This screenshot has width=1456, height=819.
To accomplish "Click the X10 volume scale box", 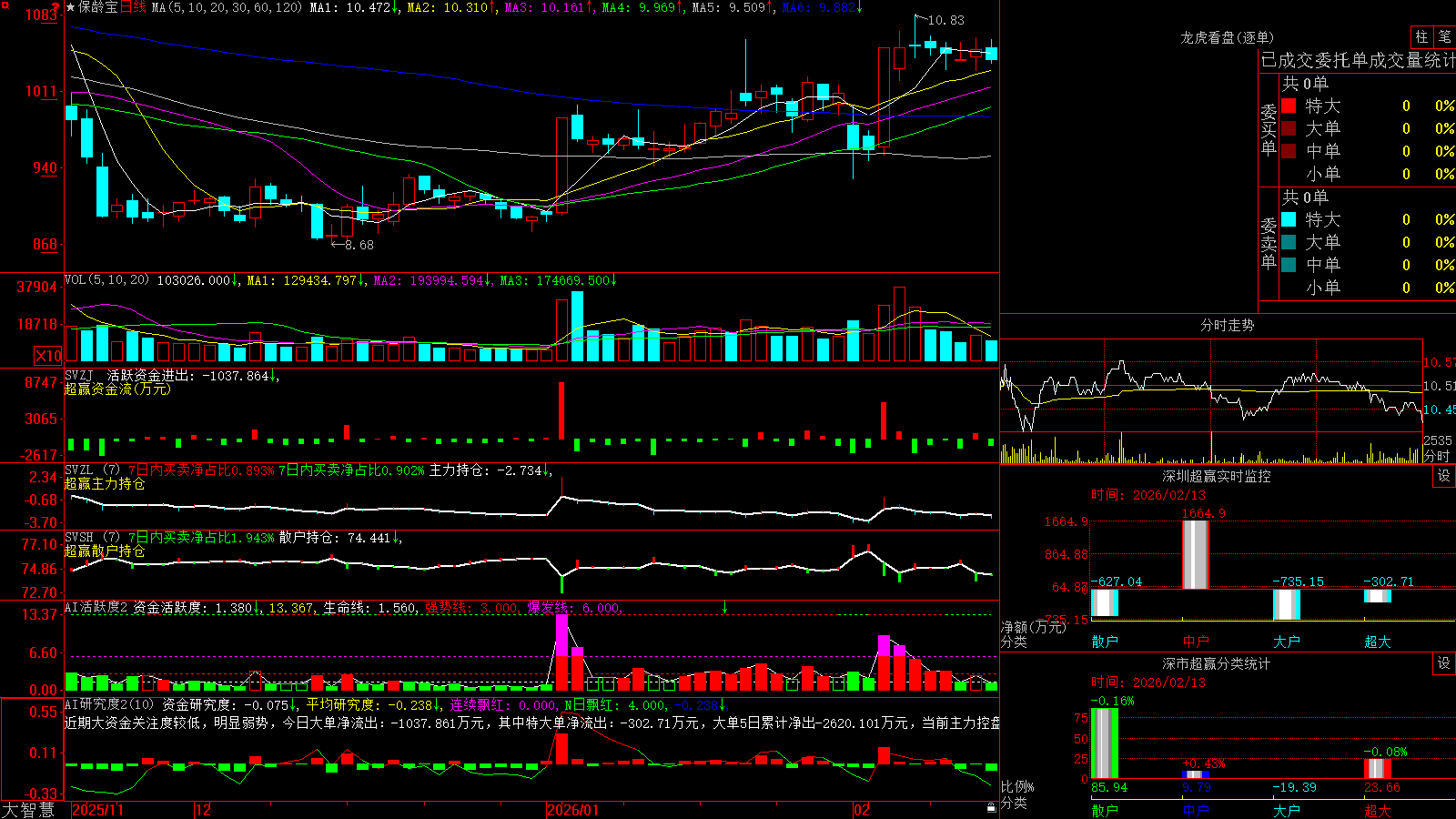I will [48, 356].
